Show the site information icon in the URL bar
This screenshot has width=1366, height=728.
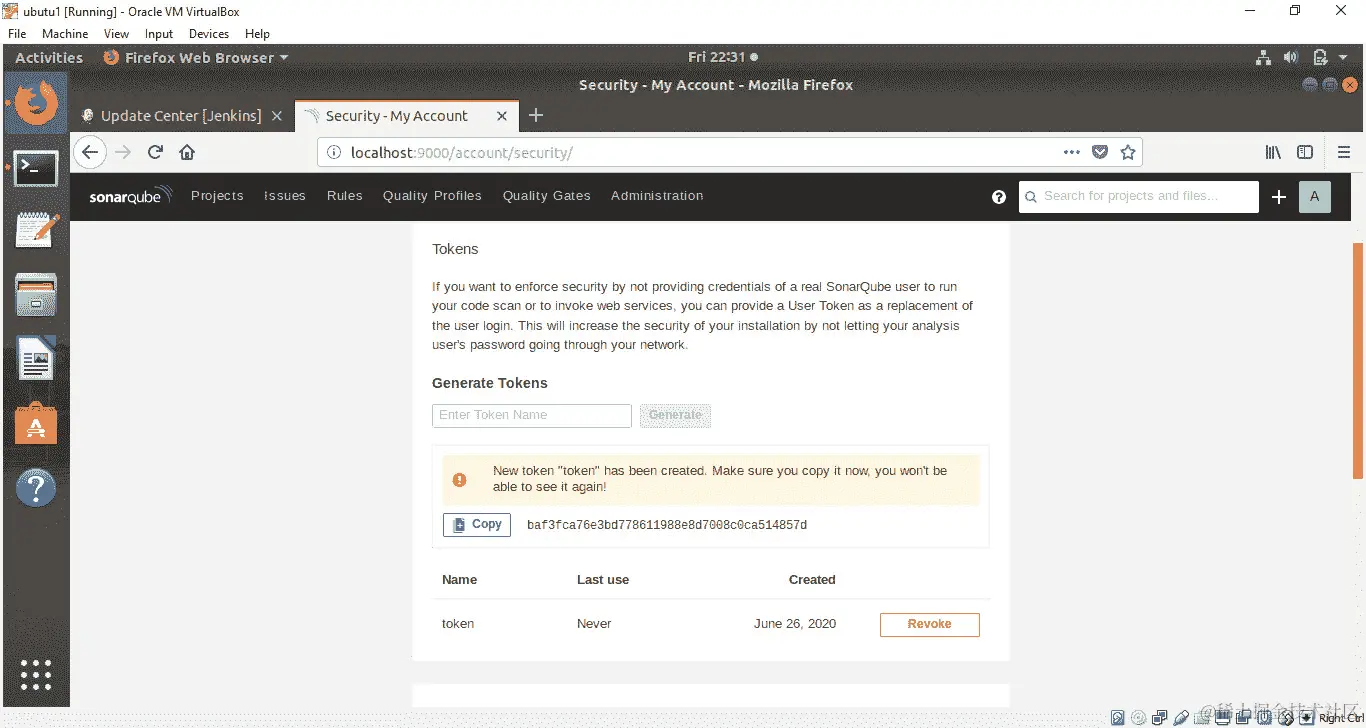pos(333,152)
